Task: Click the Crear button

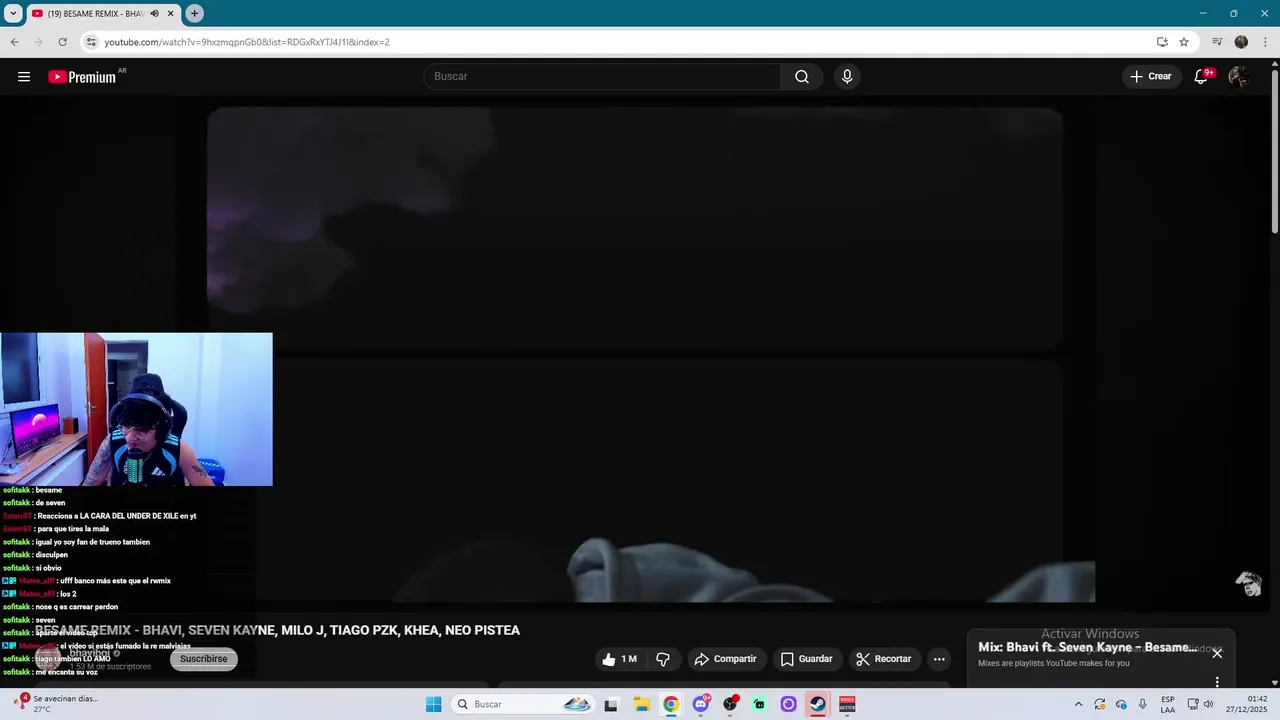Action: [1151, 77]
